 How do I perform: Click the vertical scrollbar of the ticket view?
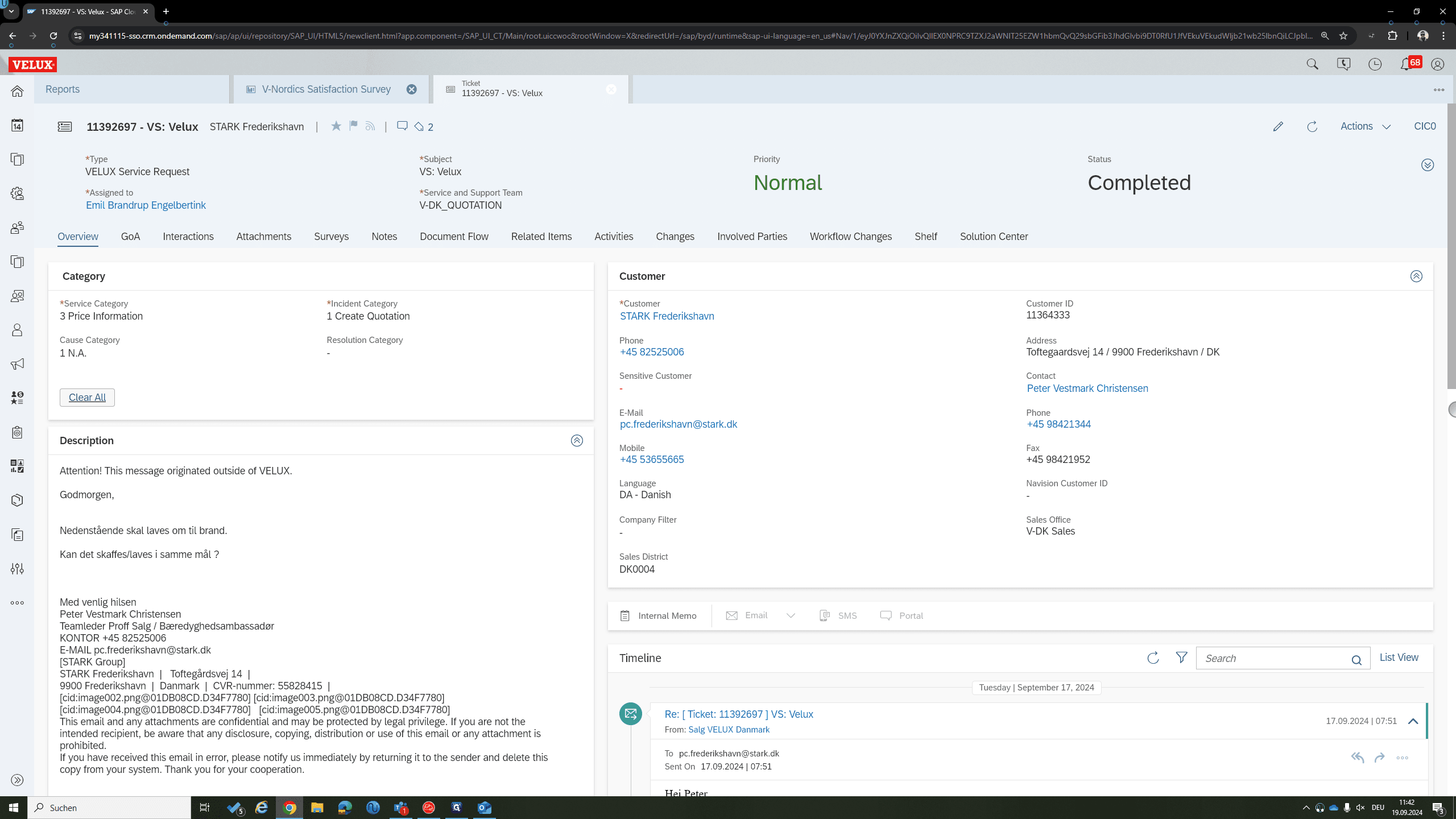[x=1451, y=245]
